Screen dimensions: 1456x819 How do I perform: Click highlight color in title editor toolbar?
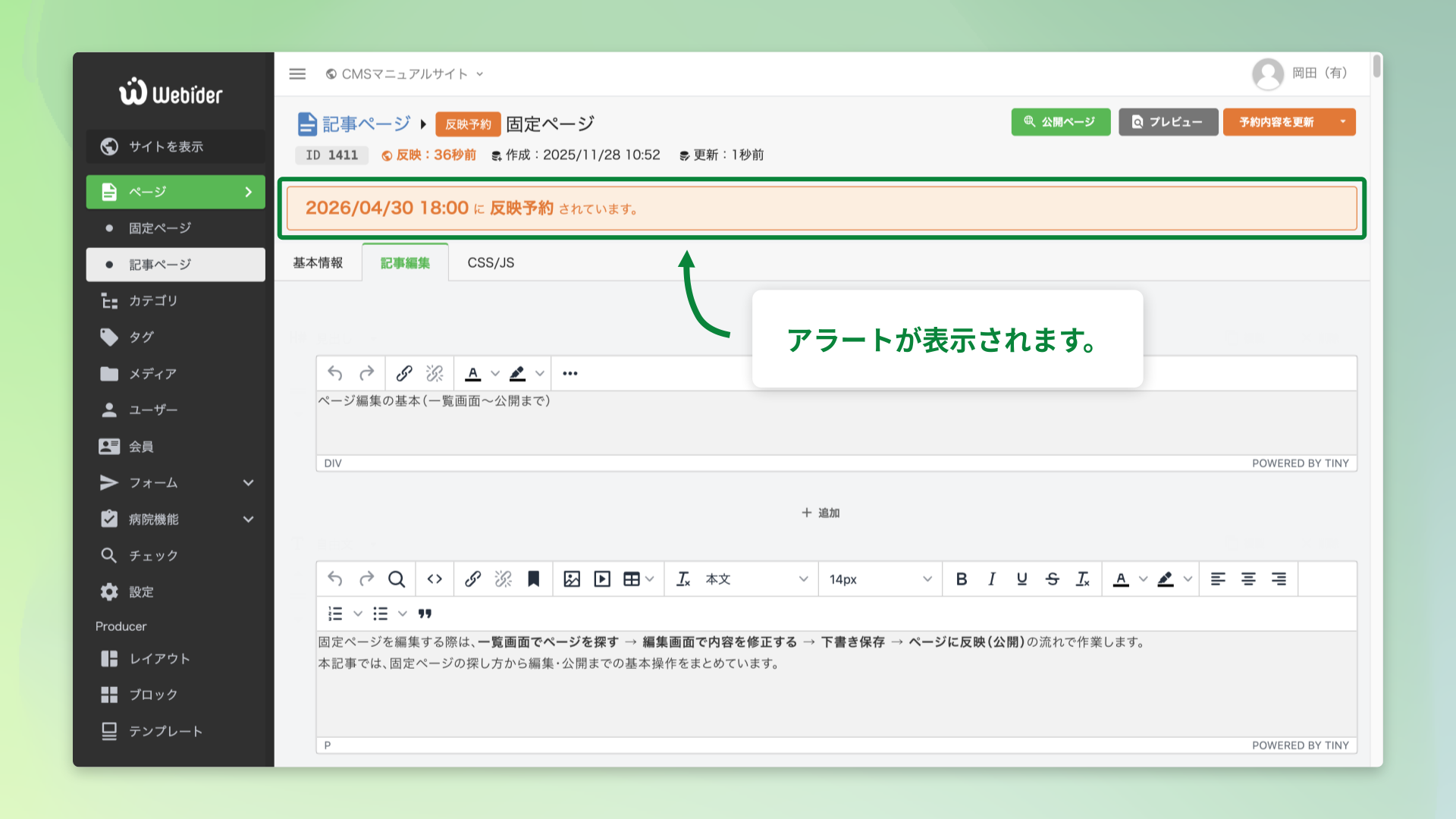[518, 373]
